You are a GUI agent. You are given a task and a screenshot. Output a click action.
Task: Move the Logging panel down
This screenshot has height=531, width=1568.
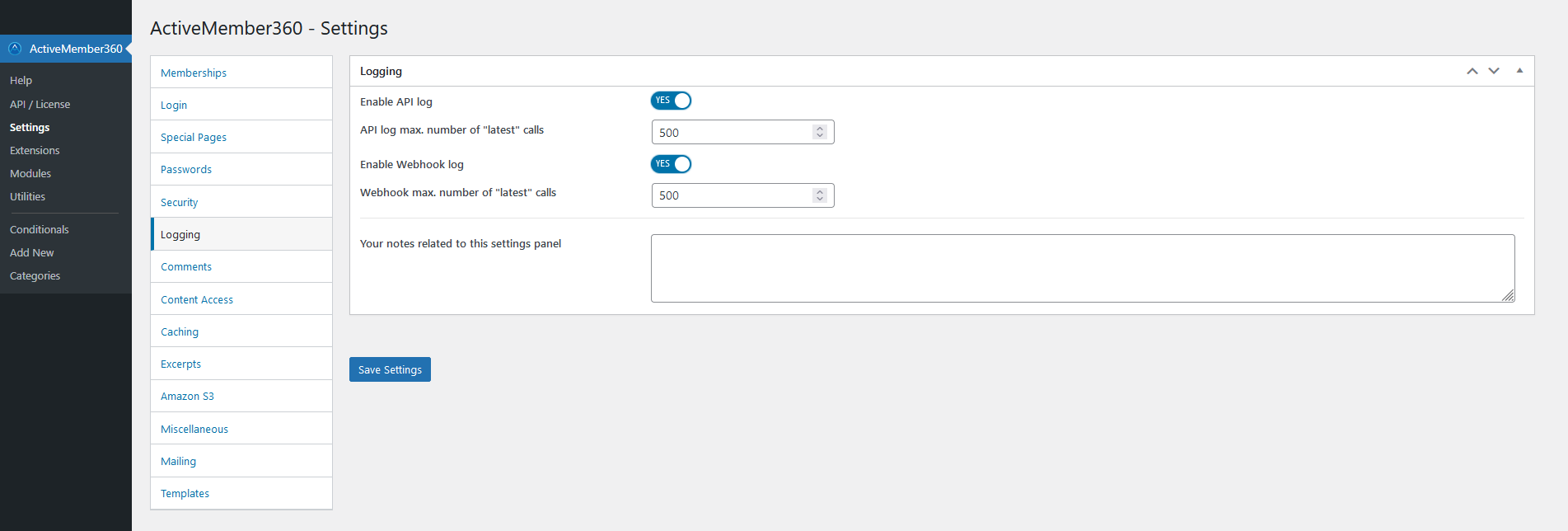[1494, 71]
